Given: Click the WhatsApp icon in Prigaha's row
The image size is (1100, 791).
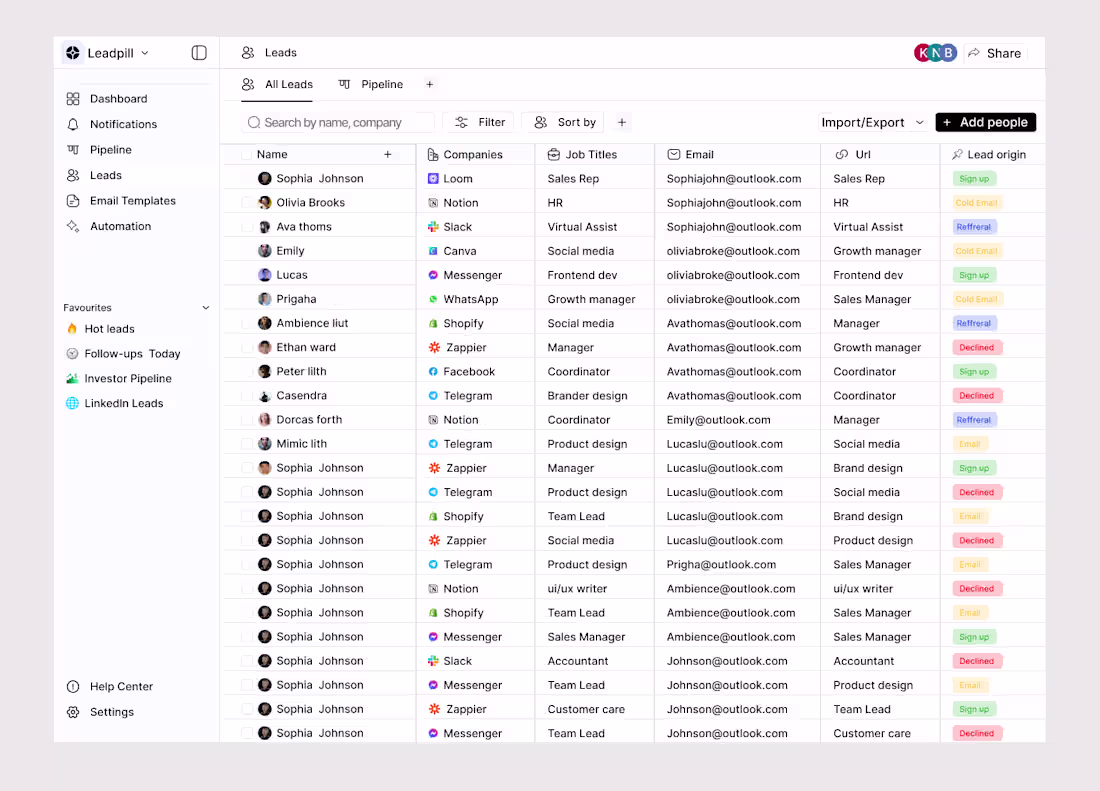Looking at the screenshot, I should click(x=434, y=298).
